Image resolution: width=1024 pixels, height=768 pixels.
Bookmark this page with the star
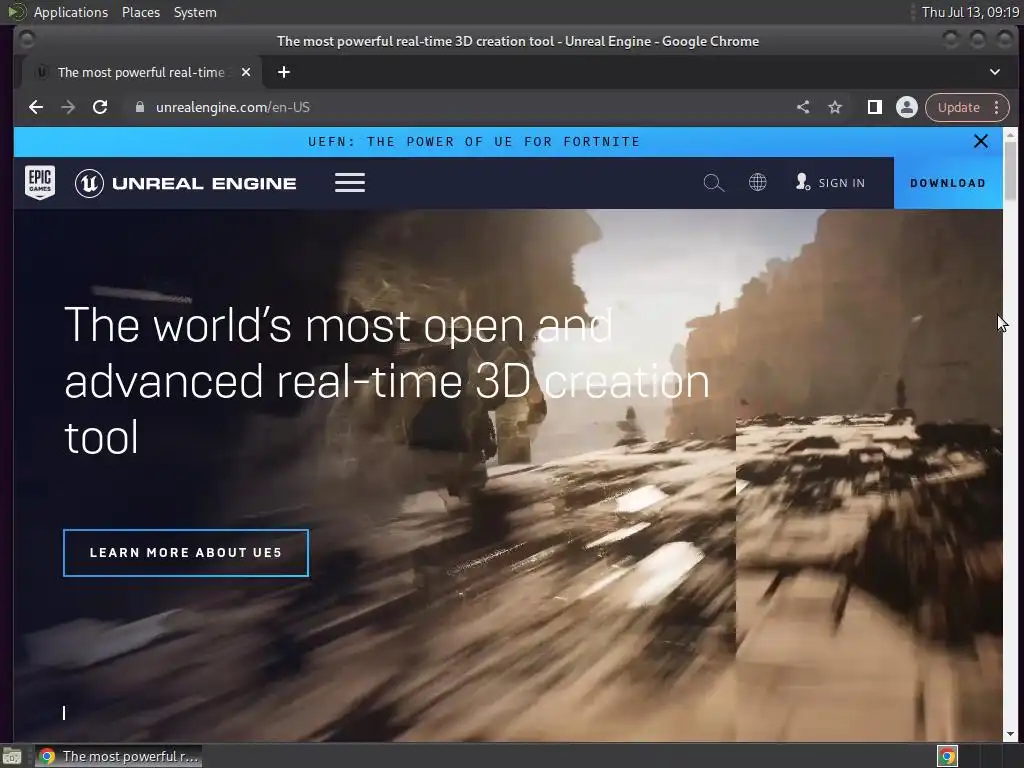835,107
